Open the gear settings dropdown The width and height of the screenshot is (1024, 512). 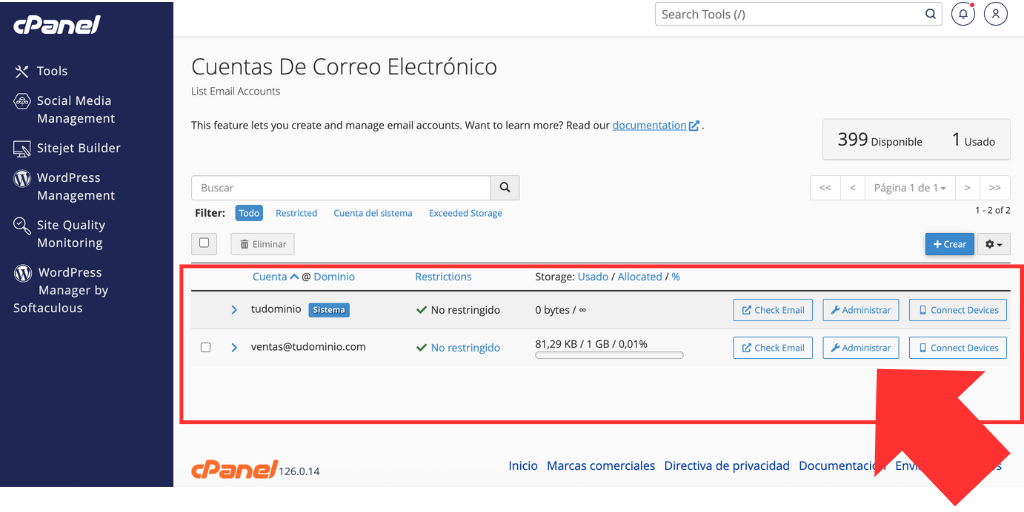tap(995, 244)
